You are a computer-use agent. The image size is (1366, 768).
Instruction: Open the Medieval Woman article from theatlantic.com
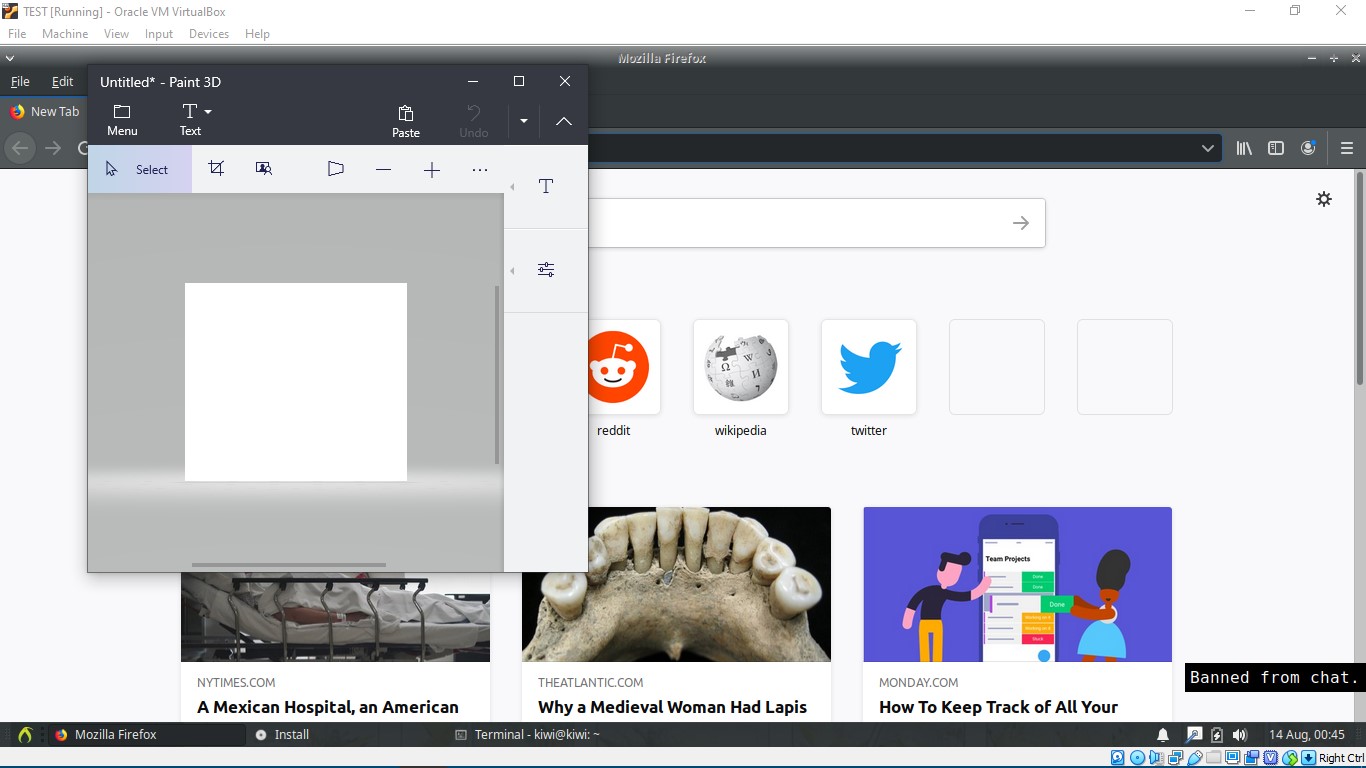point(672,707)
